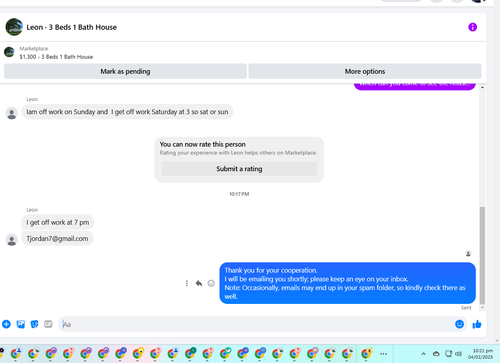Click the Leon name above '7 pm' message

32,210
